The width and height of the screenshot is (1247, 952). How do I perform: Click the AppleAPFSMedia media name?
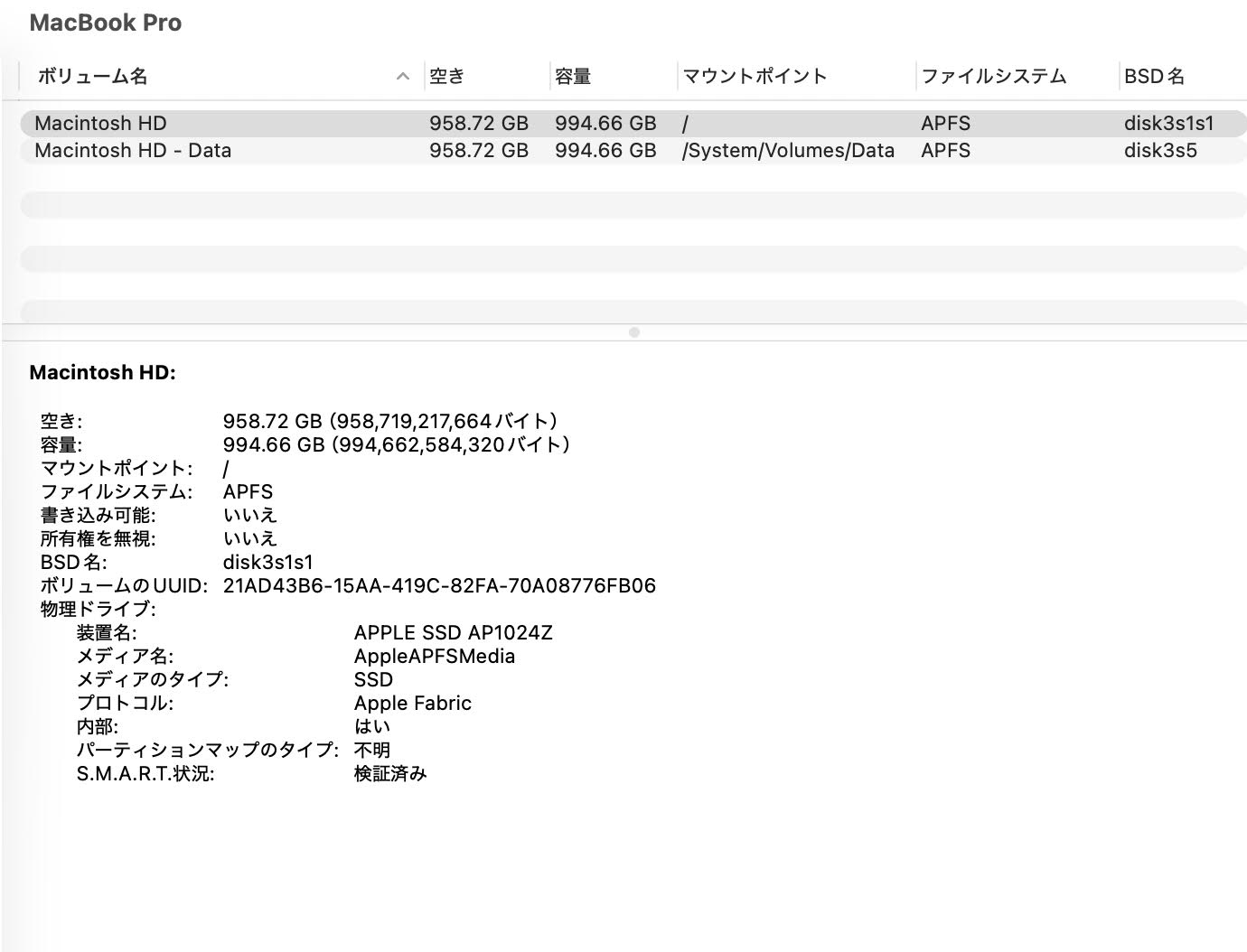pos(435,656)
